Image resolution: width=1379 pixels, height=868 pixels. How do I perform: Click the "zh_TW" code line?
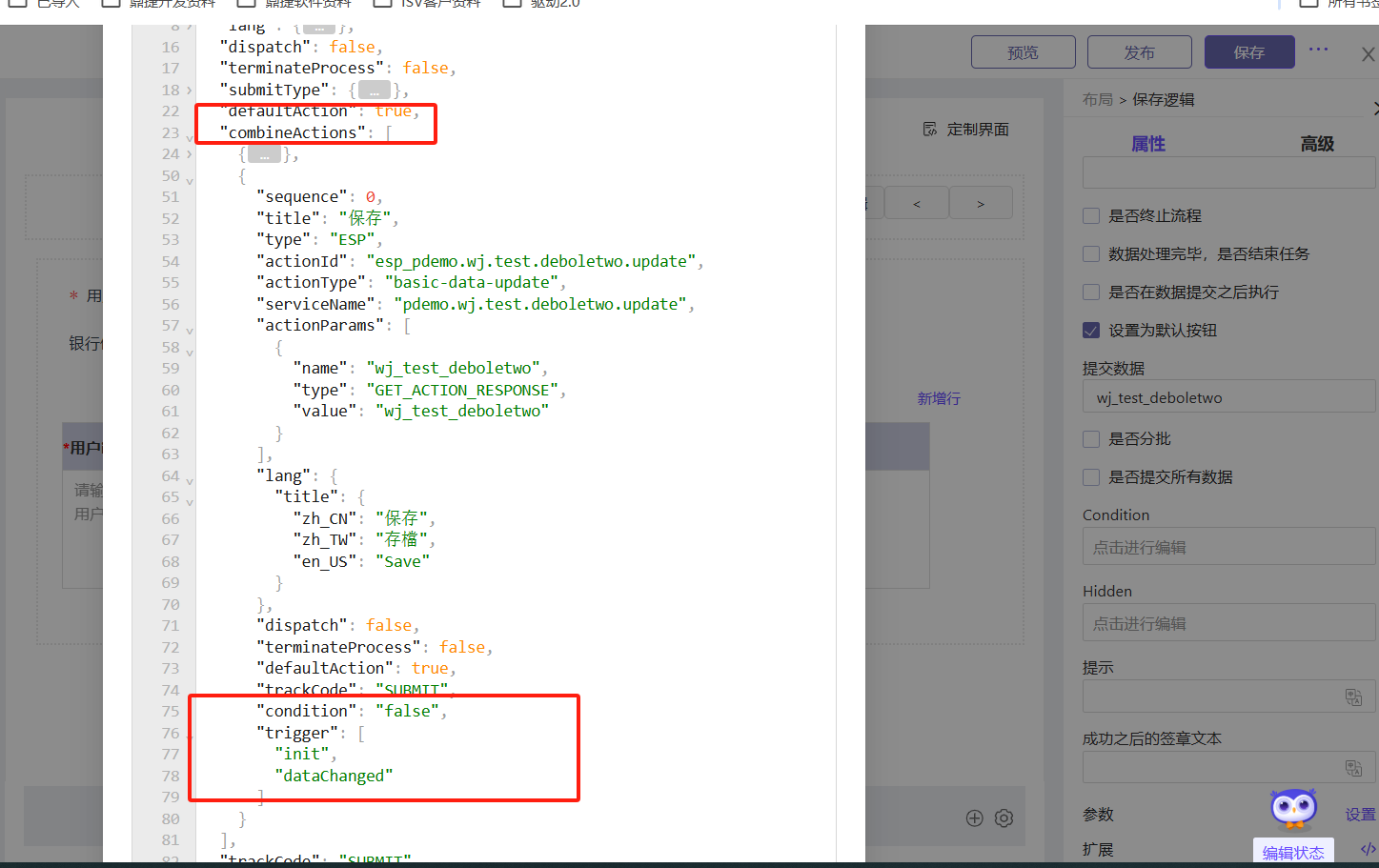pyautogui.click(x=364, y=539)
